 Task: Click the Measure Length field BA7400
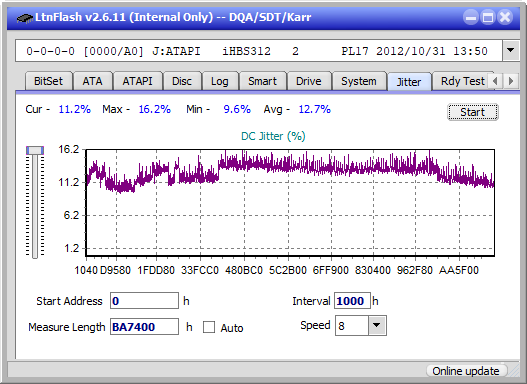[x=145, y=327]
